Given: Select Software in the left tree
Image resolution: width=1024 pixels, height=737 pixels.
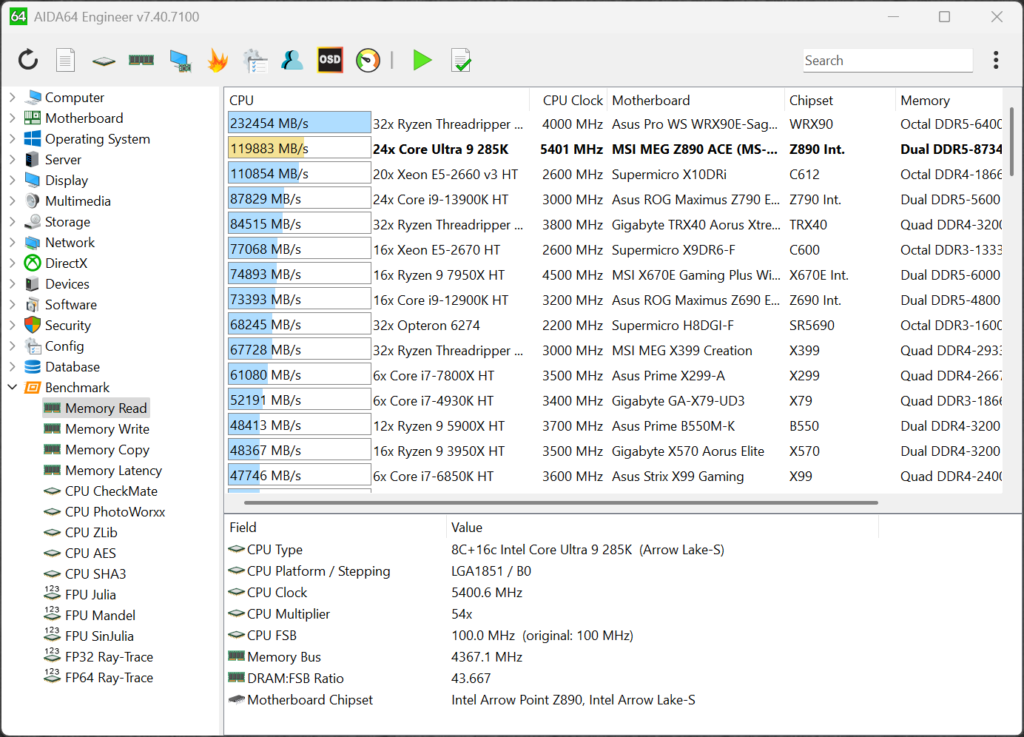Looking at the screenshot, I should point(71,305).
